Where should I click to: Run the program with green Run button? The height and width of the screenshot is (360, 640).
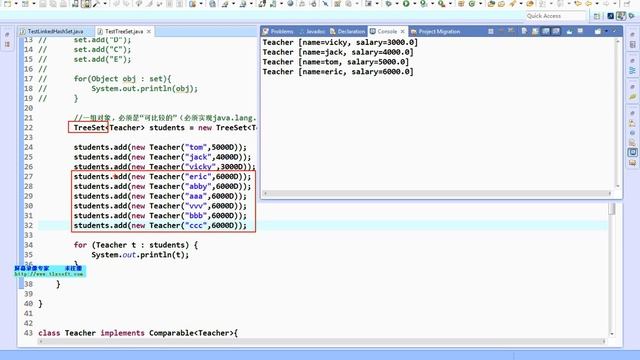click(406, 4)
